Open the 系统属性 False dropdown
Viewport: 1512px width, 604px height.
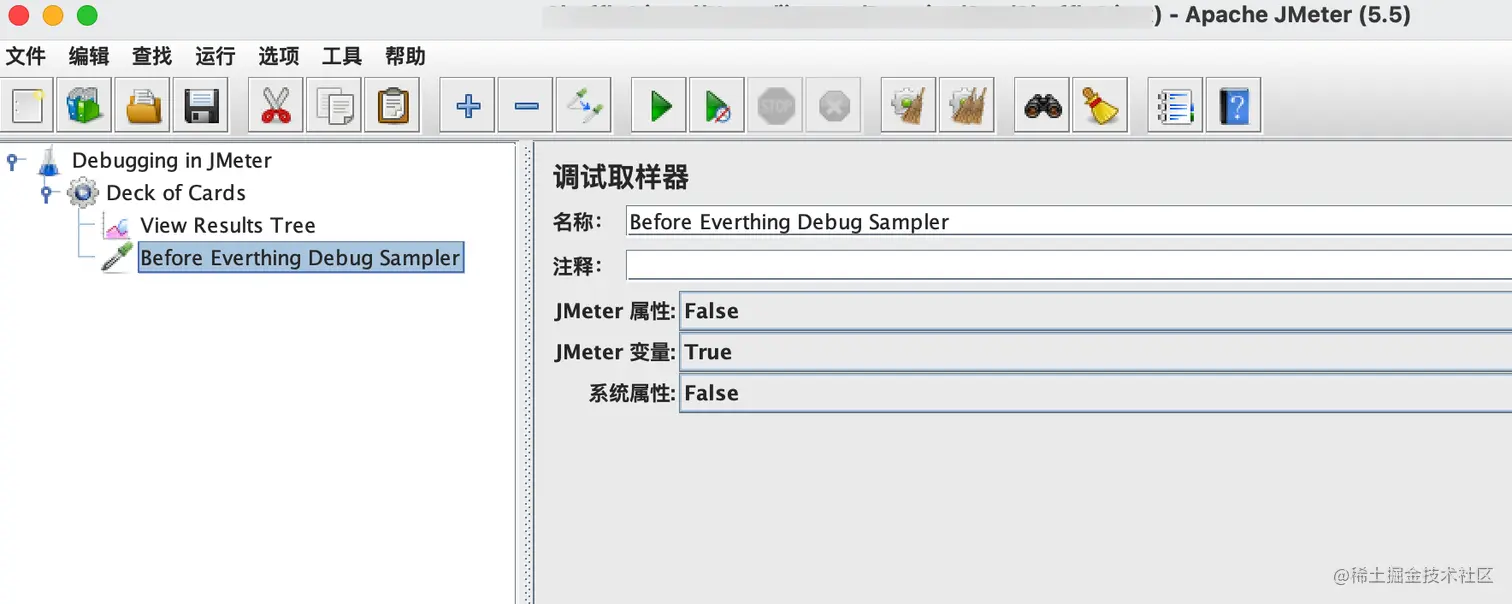pos(1095,393)
